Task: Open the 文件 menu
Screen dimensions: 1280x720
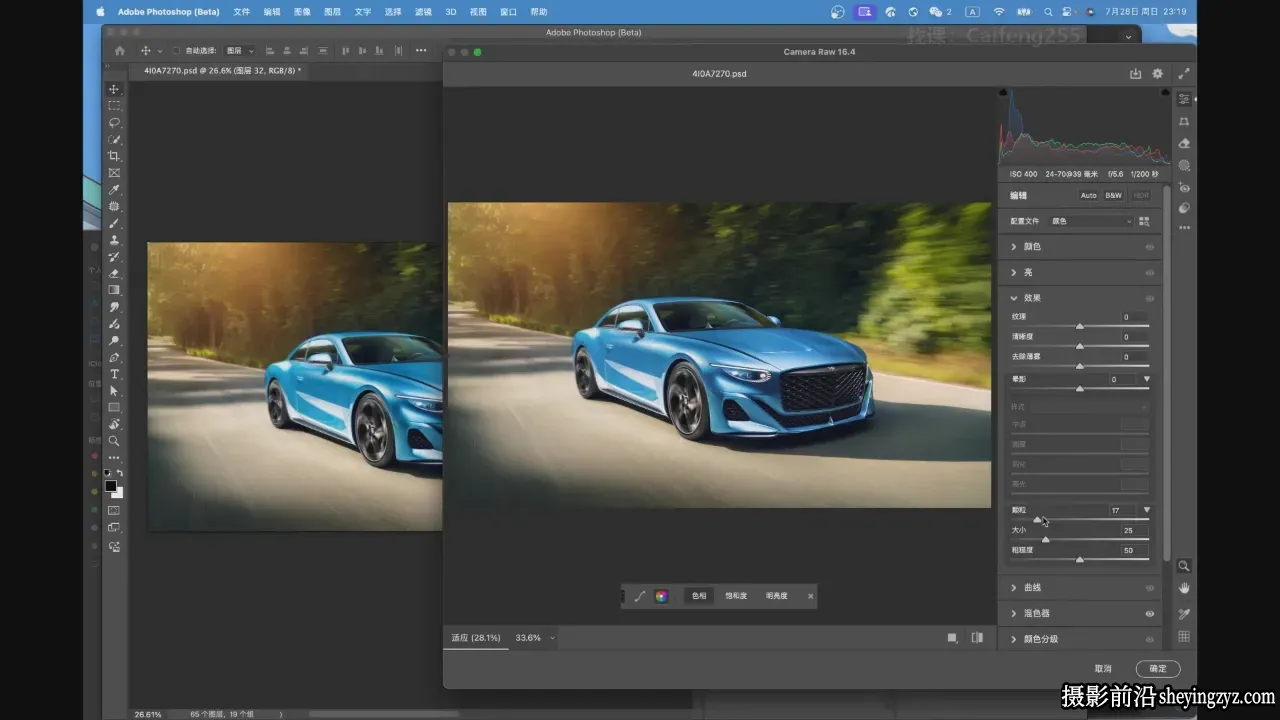Action: [x=241, y=12]
